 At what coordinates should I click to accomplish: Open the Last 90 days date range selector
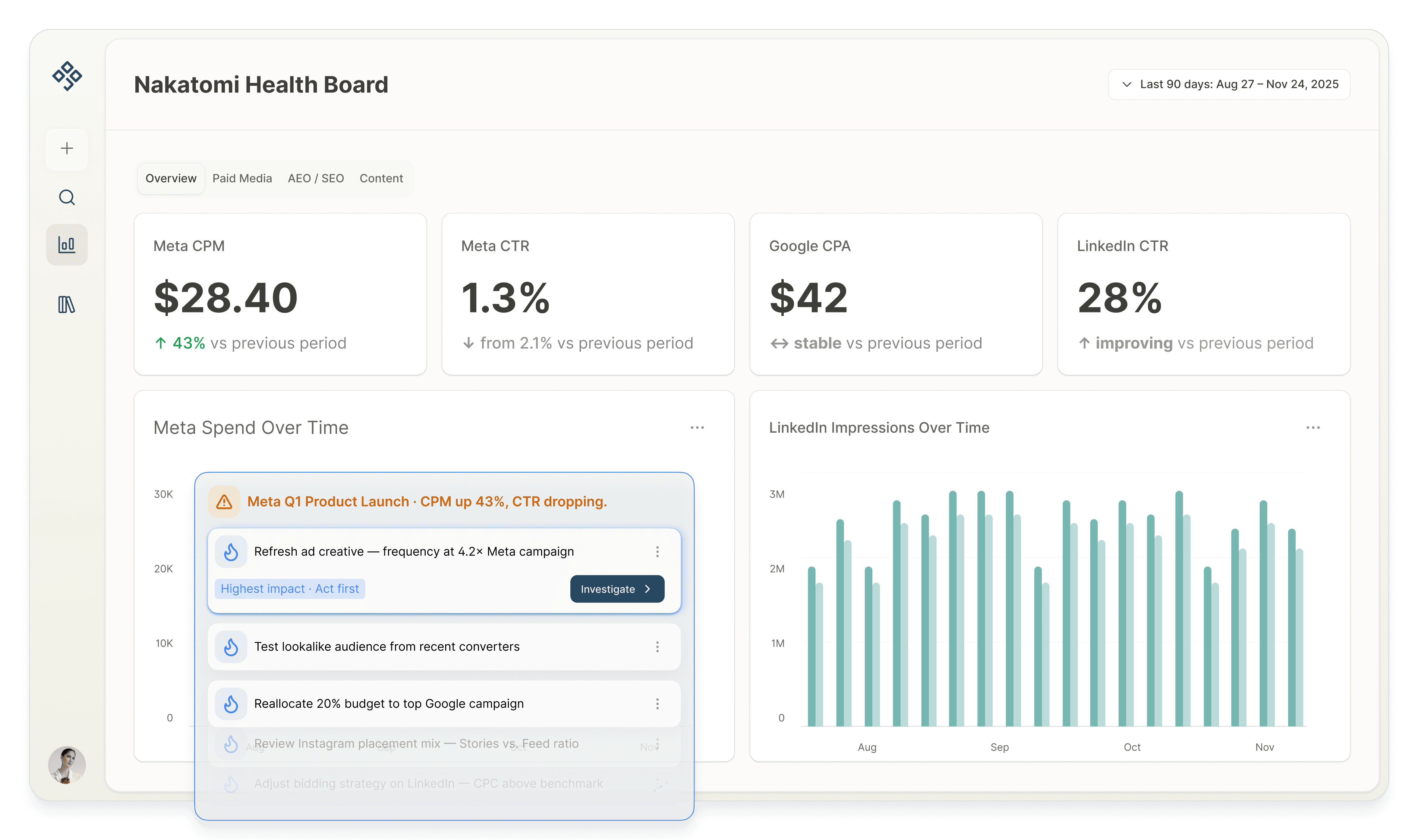point(1228,84)
